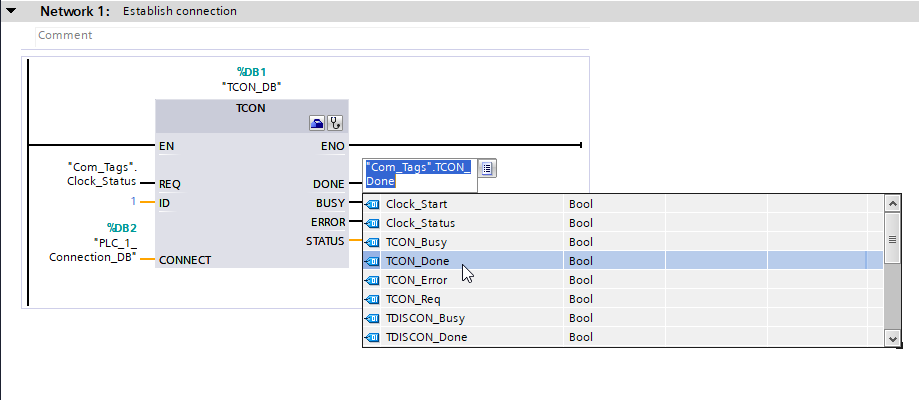The width and height of the screenshot is (919, 400).
Task: Select TCON_Done from the tag list
Action: pyautogui.click(x=417, y=262)
